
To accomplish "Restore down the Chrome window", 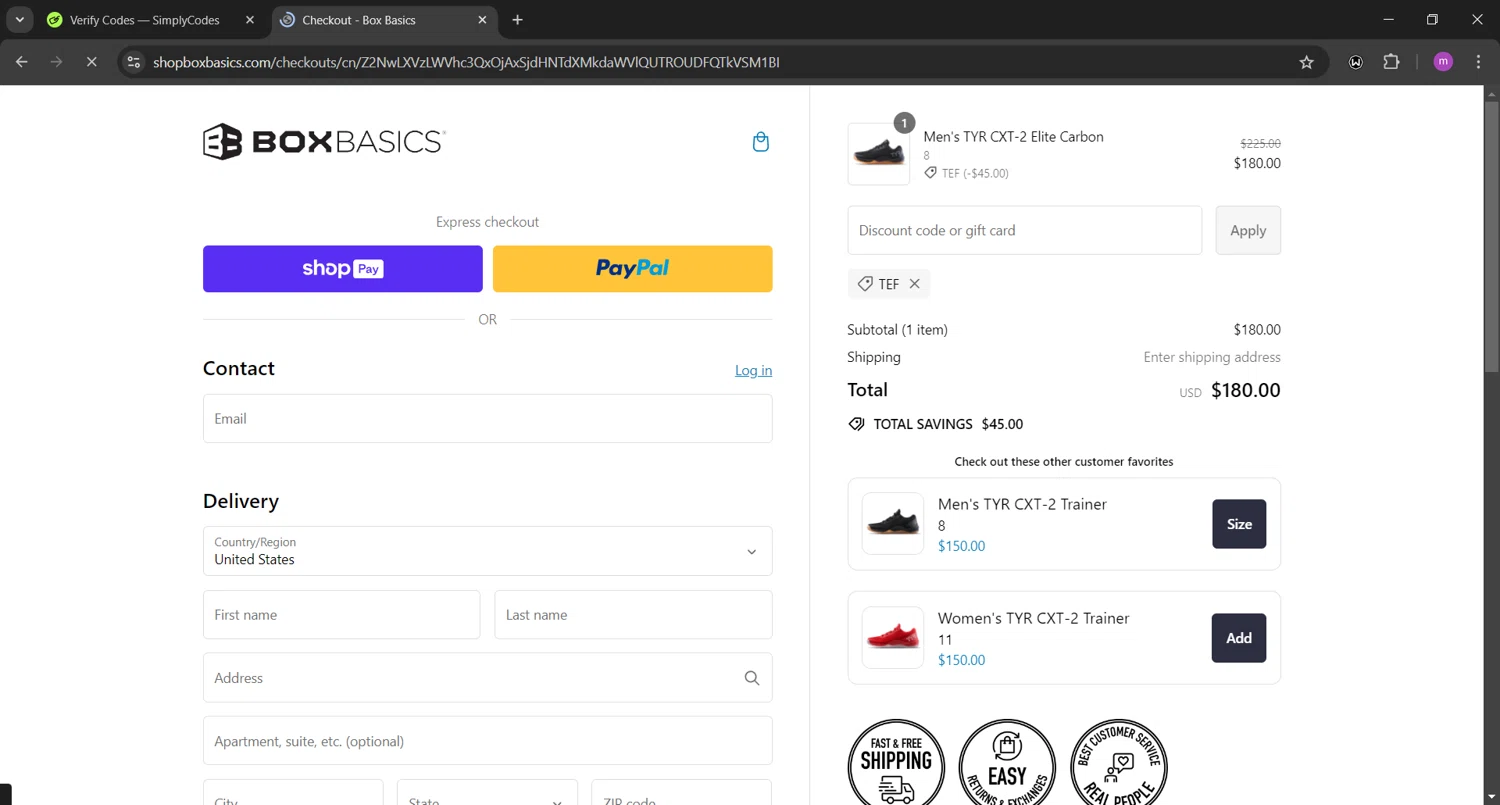I will click(1432, 20).
